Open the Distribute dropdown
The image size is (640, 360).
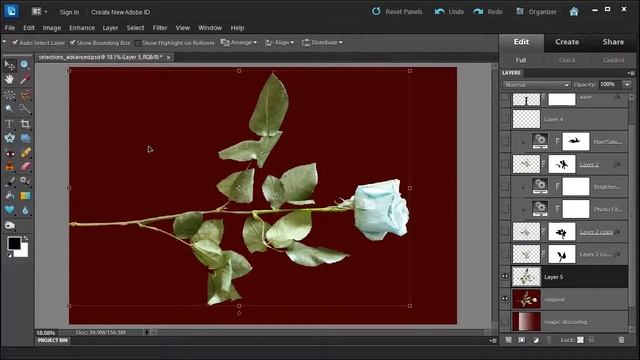coord(322,42)
